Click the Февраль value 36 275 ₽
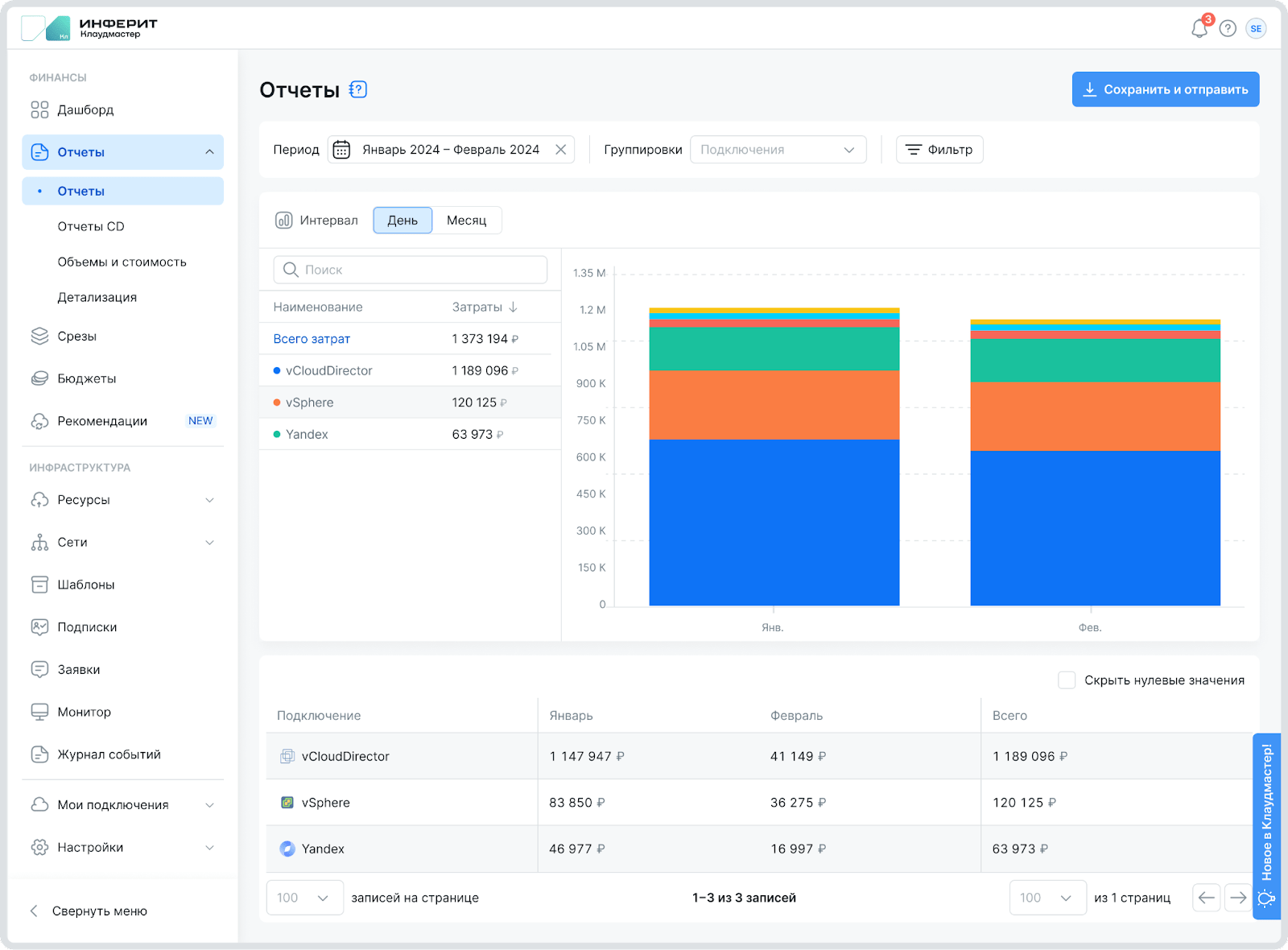 [x=798, y=803]
